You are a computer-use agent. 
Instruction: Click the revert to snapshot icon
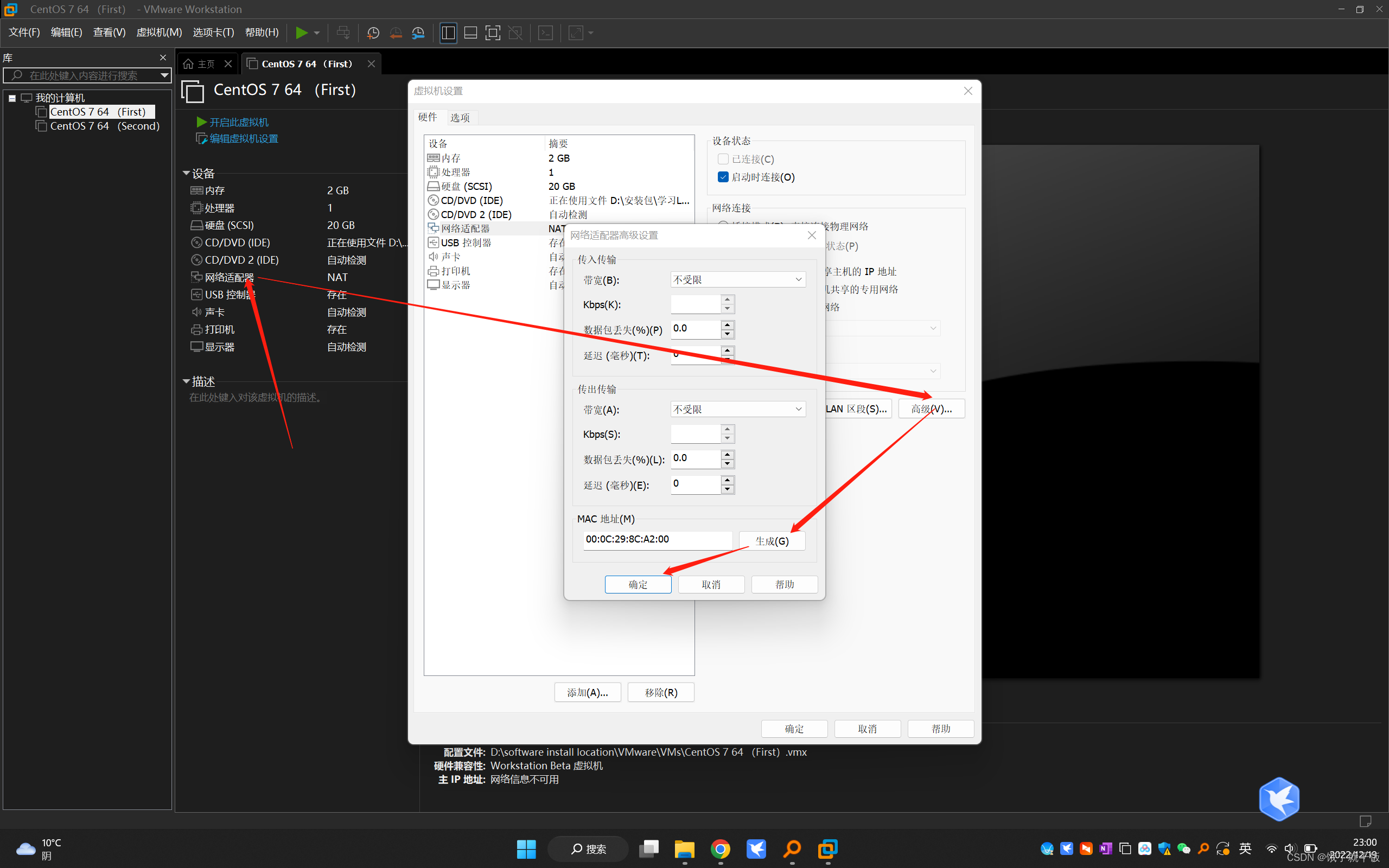point(396,33)
